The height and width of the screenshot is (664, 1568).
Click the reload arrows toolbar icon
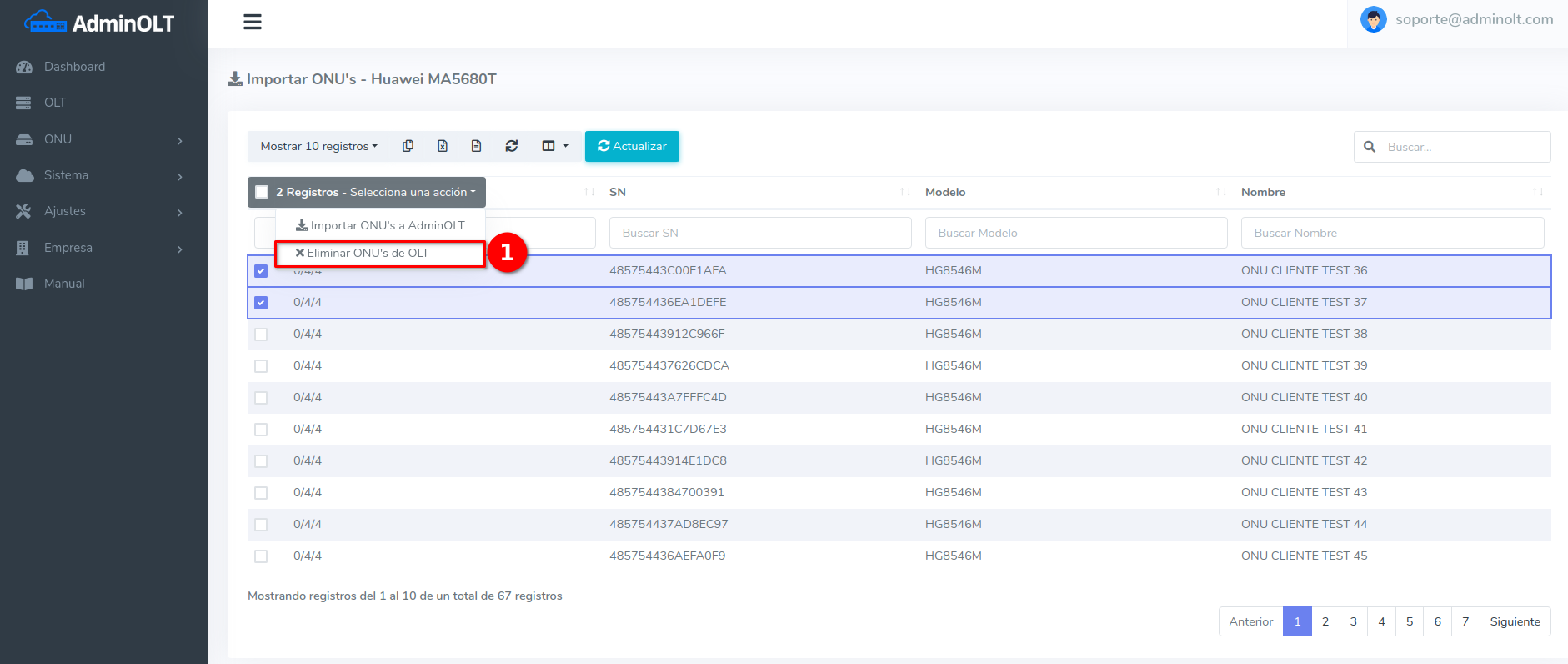[512, 146]
